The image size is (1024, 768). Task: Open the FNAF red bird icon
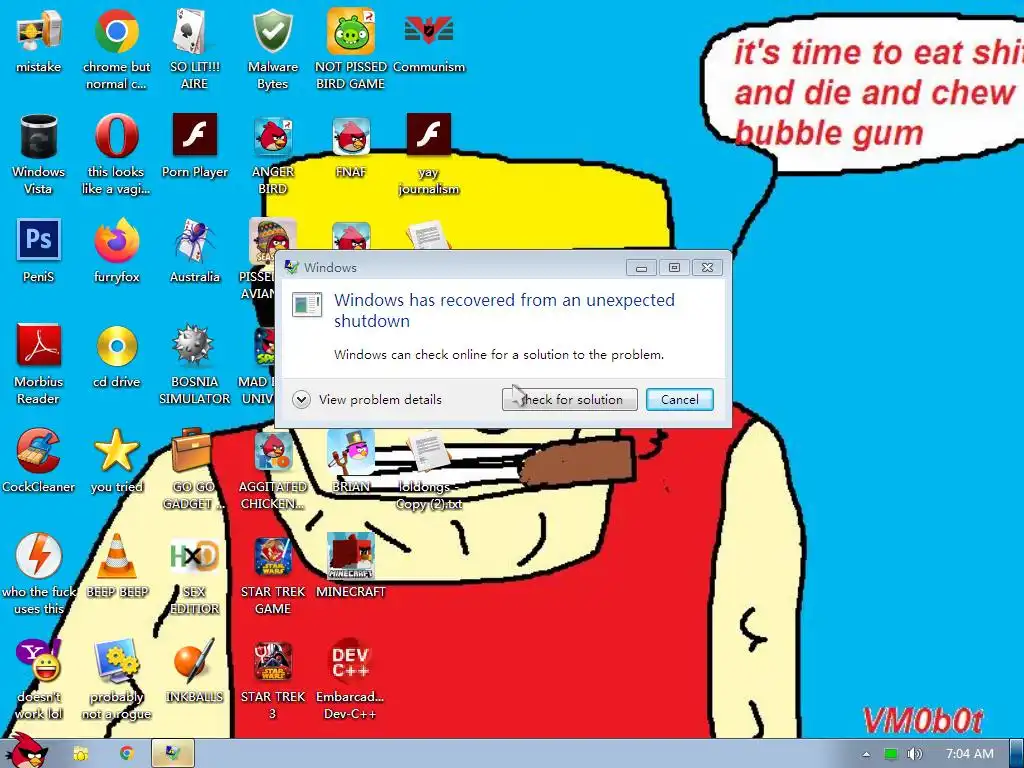point(351,136)
